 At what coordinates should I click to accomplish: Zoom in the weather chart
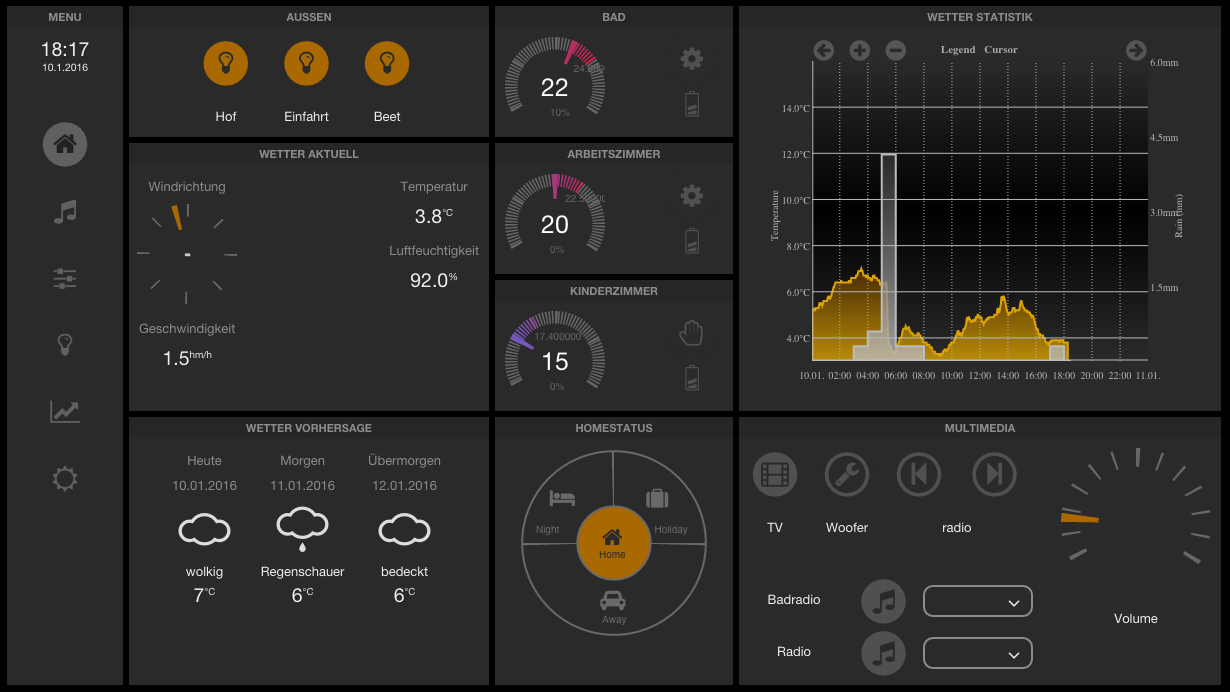pos(860,50)
